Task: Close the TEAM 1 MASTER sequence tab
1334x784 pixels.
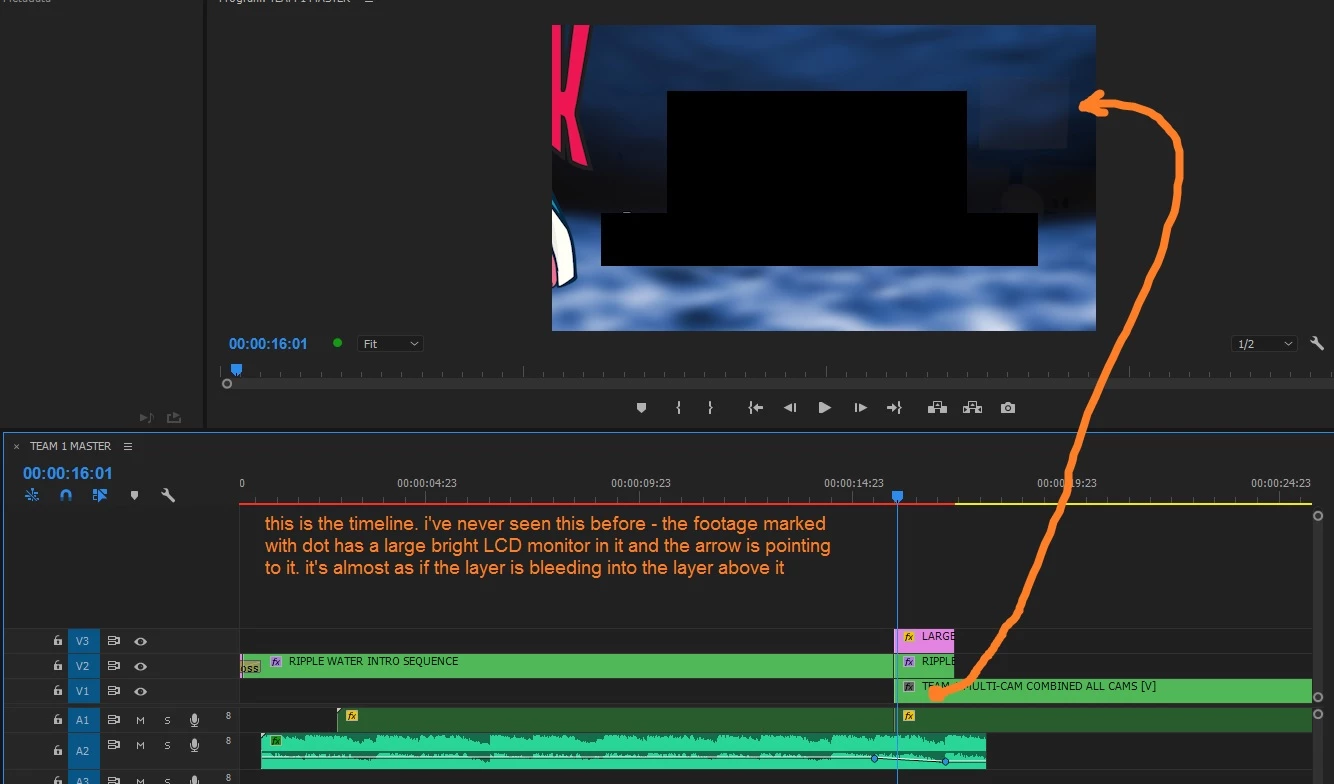Action: click(x=16, y=447)
